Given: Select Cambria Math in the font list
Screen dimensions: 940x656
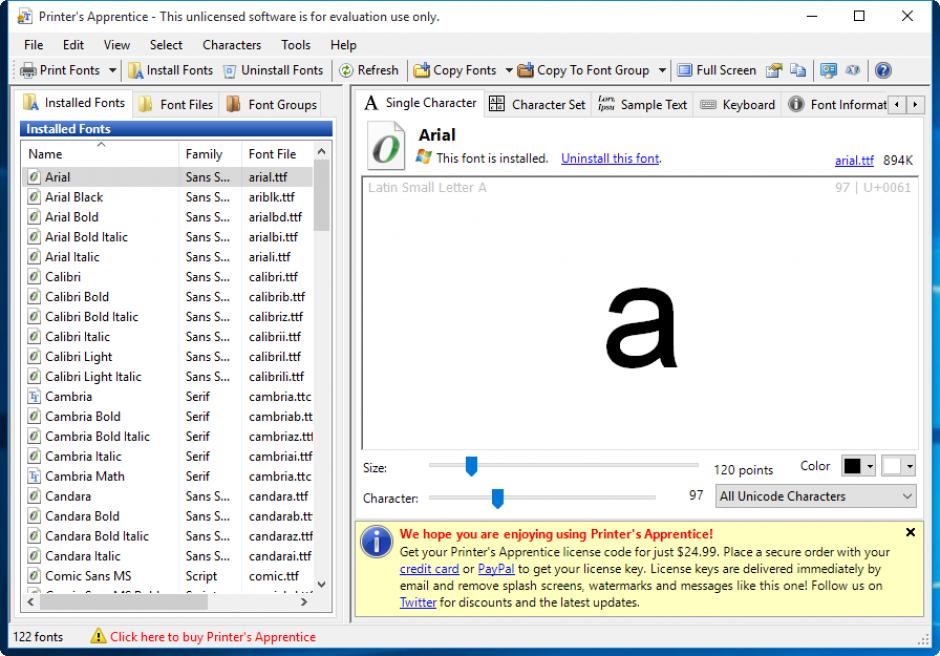Looking at the screenshot, I should click(x=85, y=476).
